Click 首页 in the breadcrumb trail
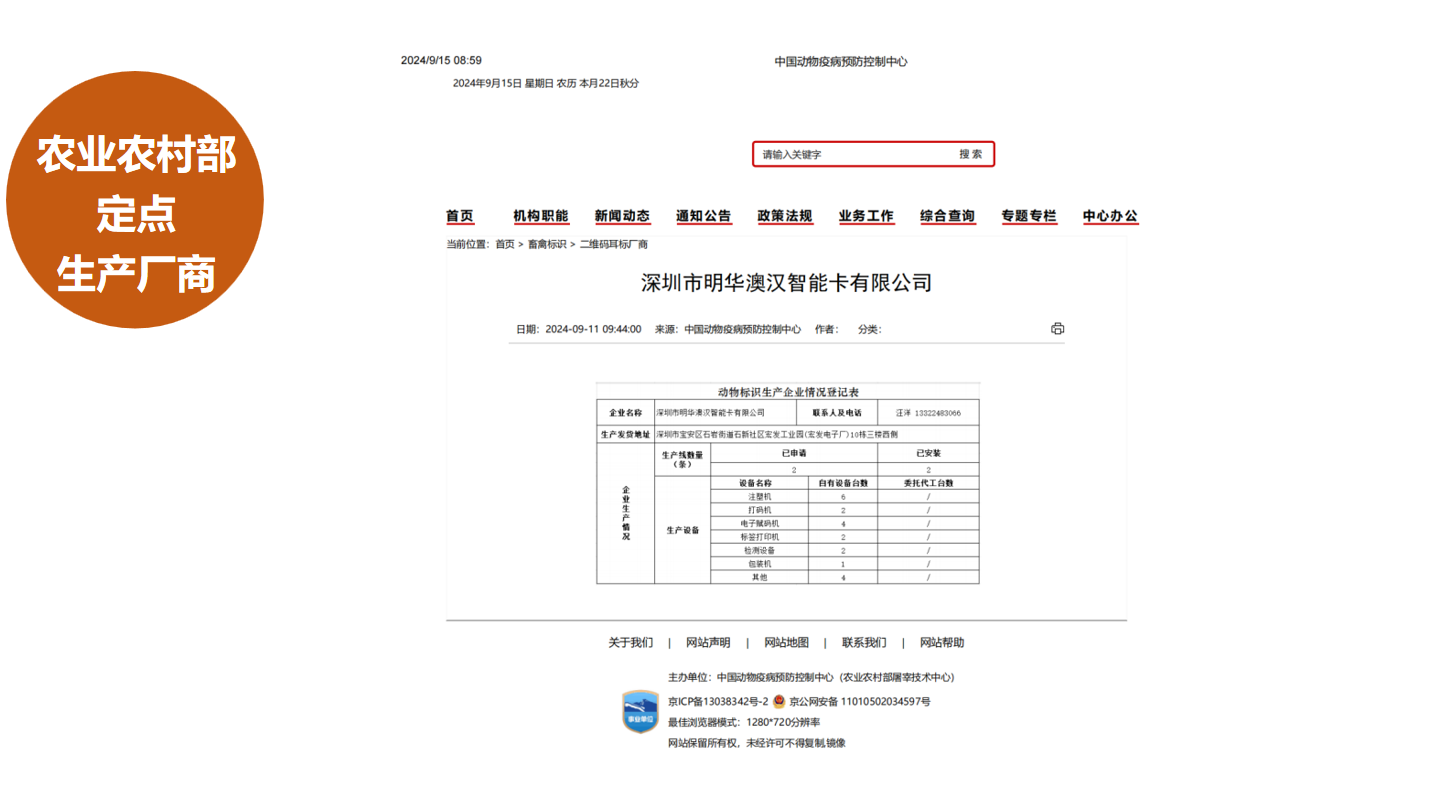This screenshot has height=790, width=1444. click(x=505, y=244)
